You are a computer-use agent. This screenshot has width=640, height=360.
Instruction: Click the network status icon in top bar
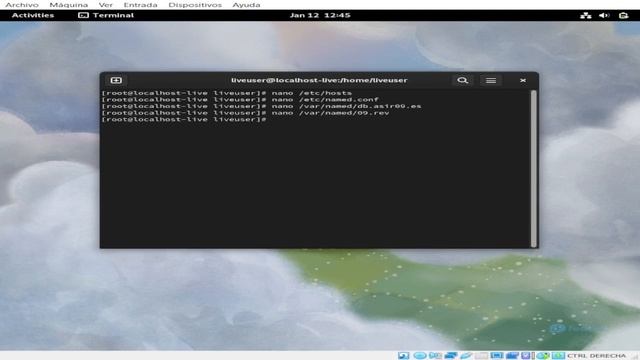[x=586, y=16]
